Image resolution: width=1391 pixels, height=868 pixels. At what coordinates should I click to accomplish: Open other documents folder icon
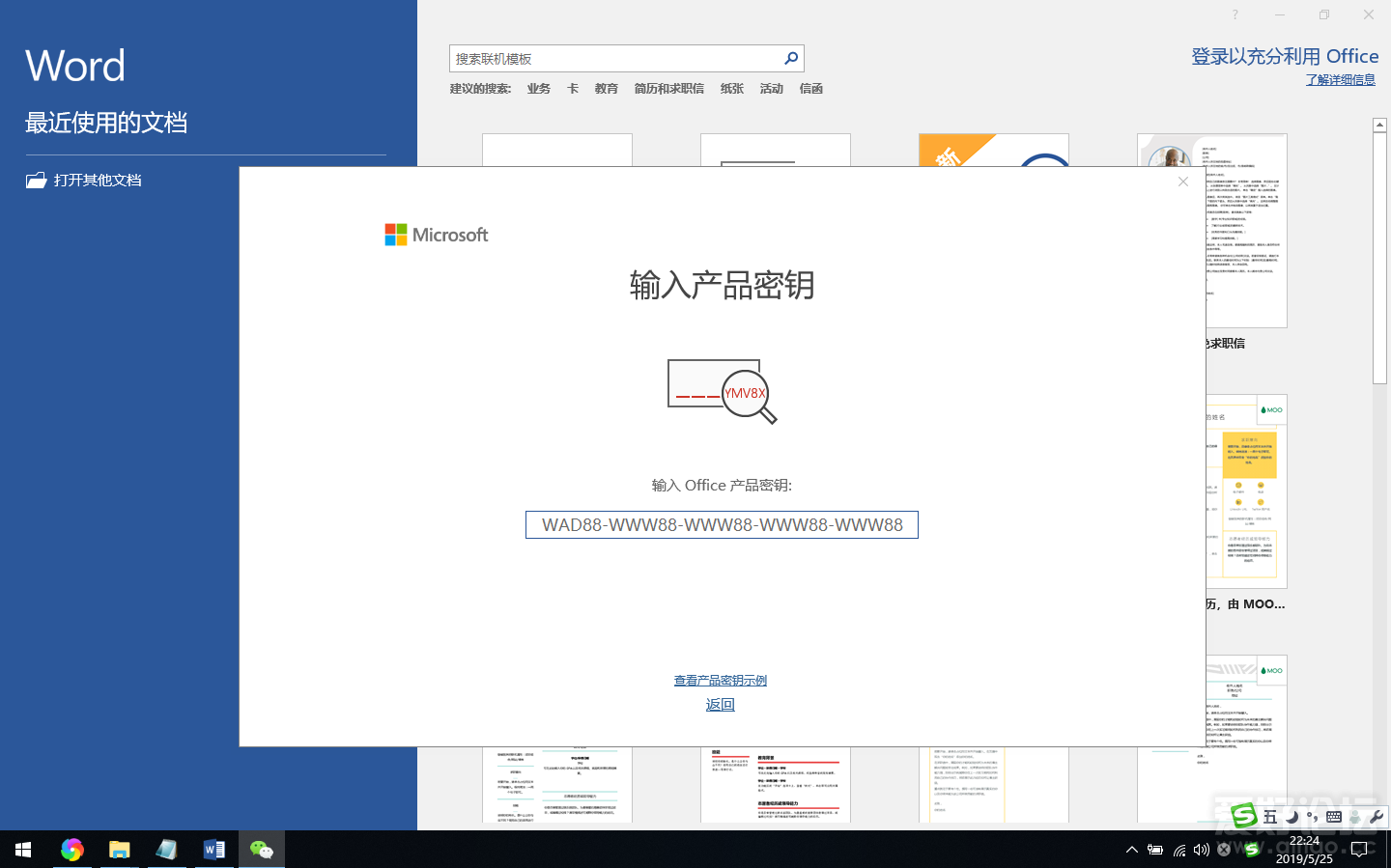coord(37,181)
